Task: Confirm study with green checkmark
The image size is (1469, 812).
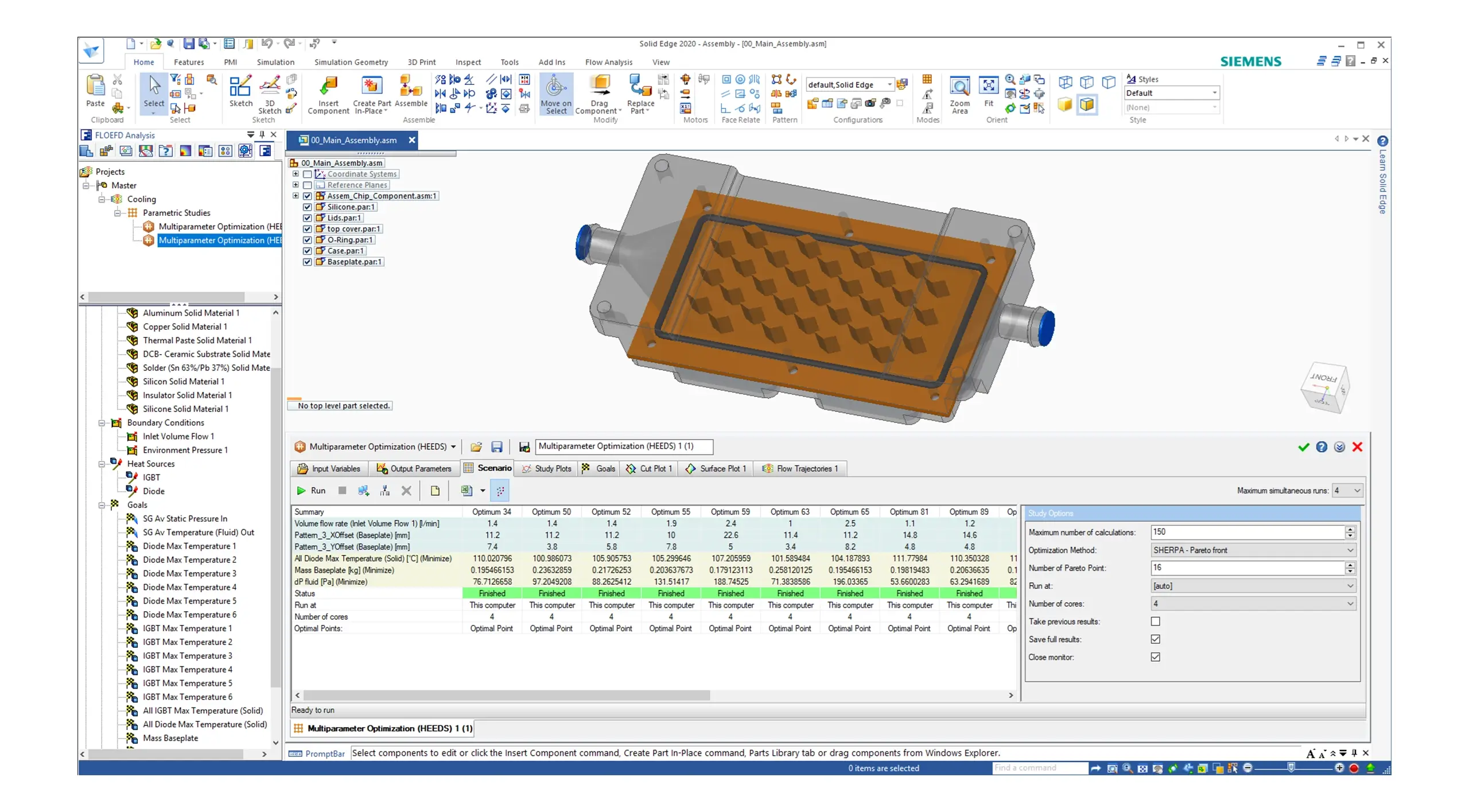Action: 1303,447
